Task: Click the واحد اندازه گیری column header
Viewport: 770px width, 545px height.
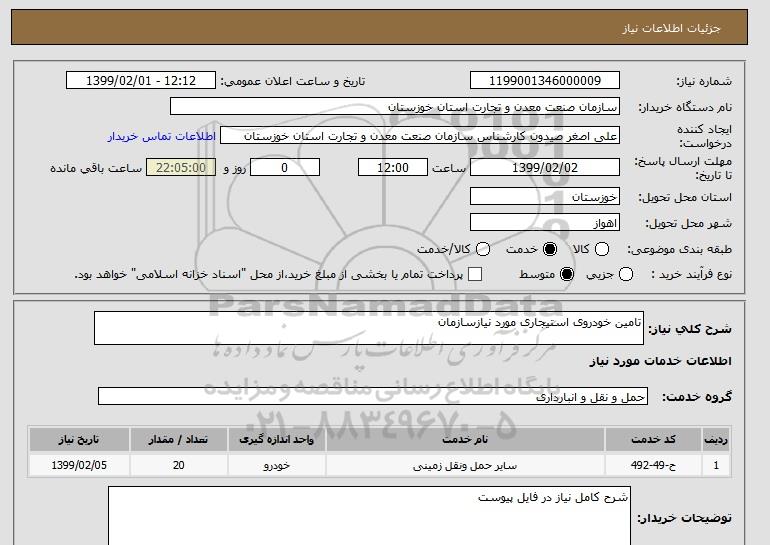Action: (276, 439)
